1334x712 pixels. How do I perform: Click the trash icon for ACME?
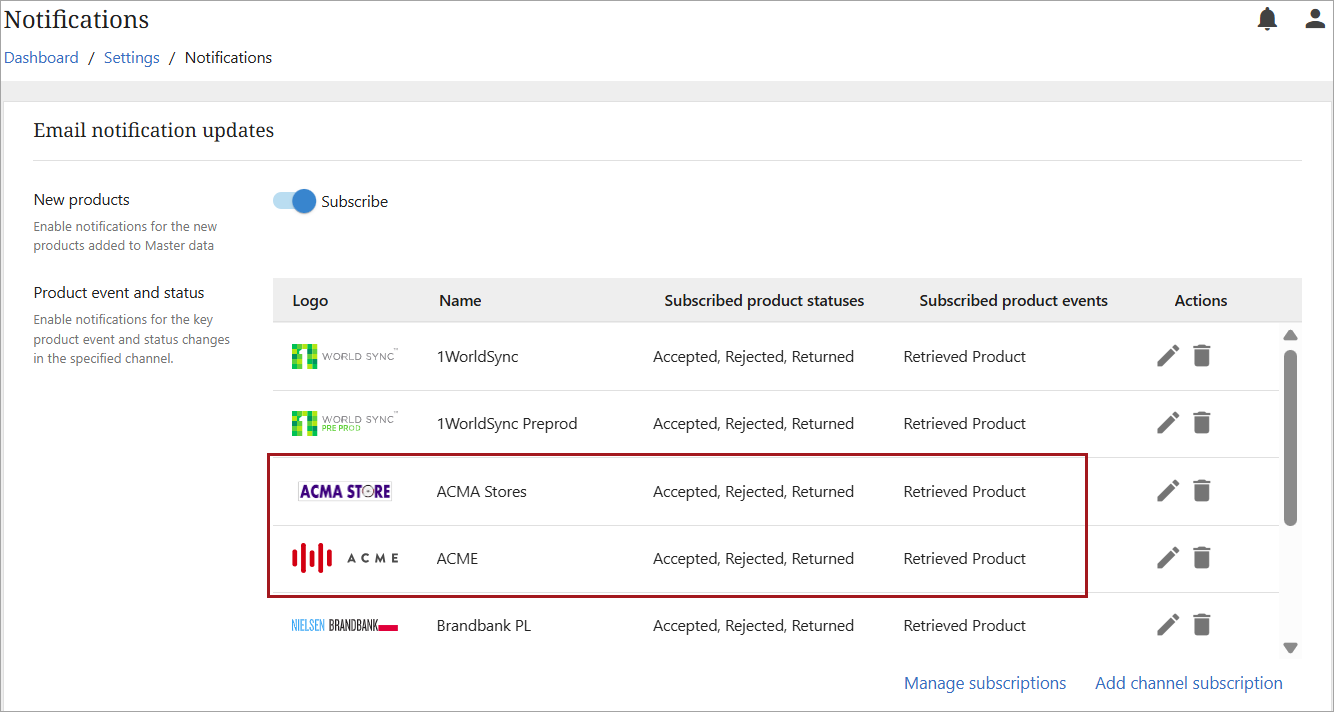pos(1202,558)
